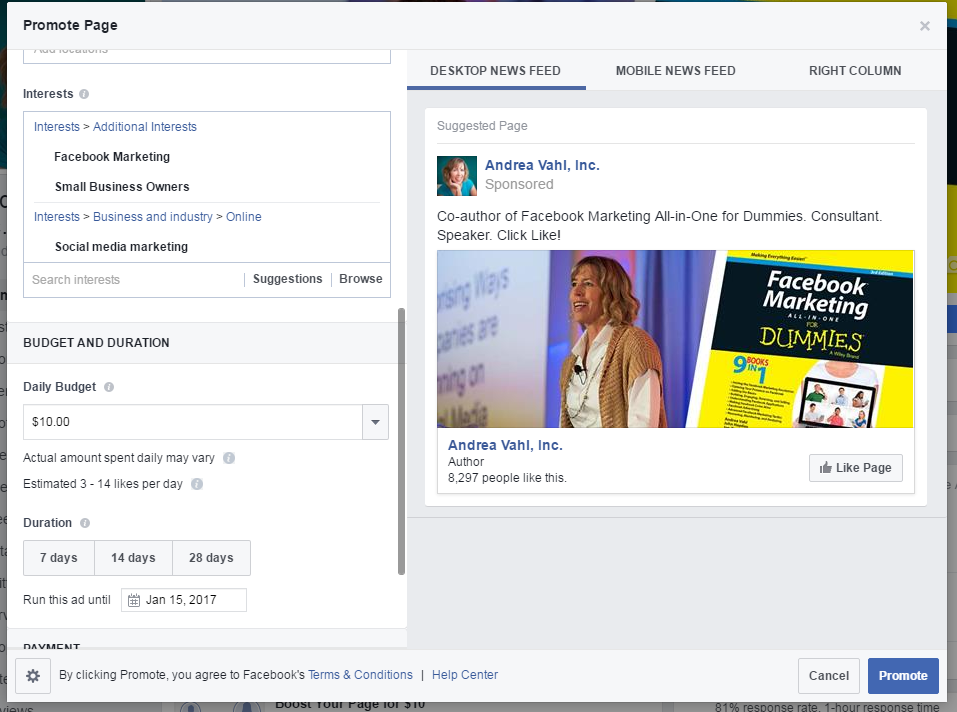Click the info icon beside Duration
This screenshot has height=712, width=957.
click(x=85, y=523)
